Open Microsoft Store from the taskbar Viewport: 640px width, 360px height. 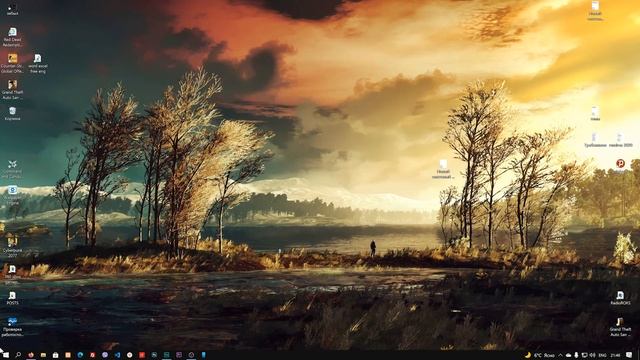56,355
